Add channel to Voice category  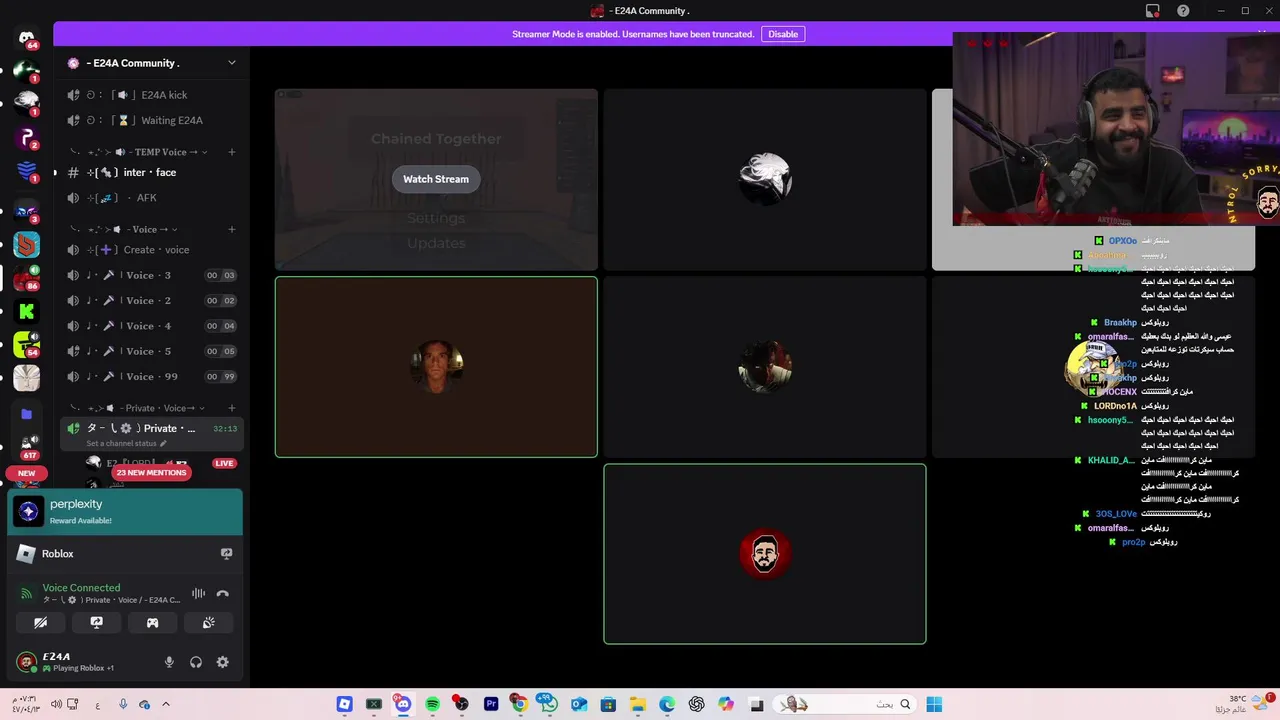coord(232,229)
